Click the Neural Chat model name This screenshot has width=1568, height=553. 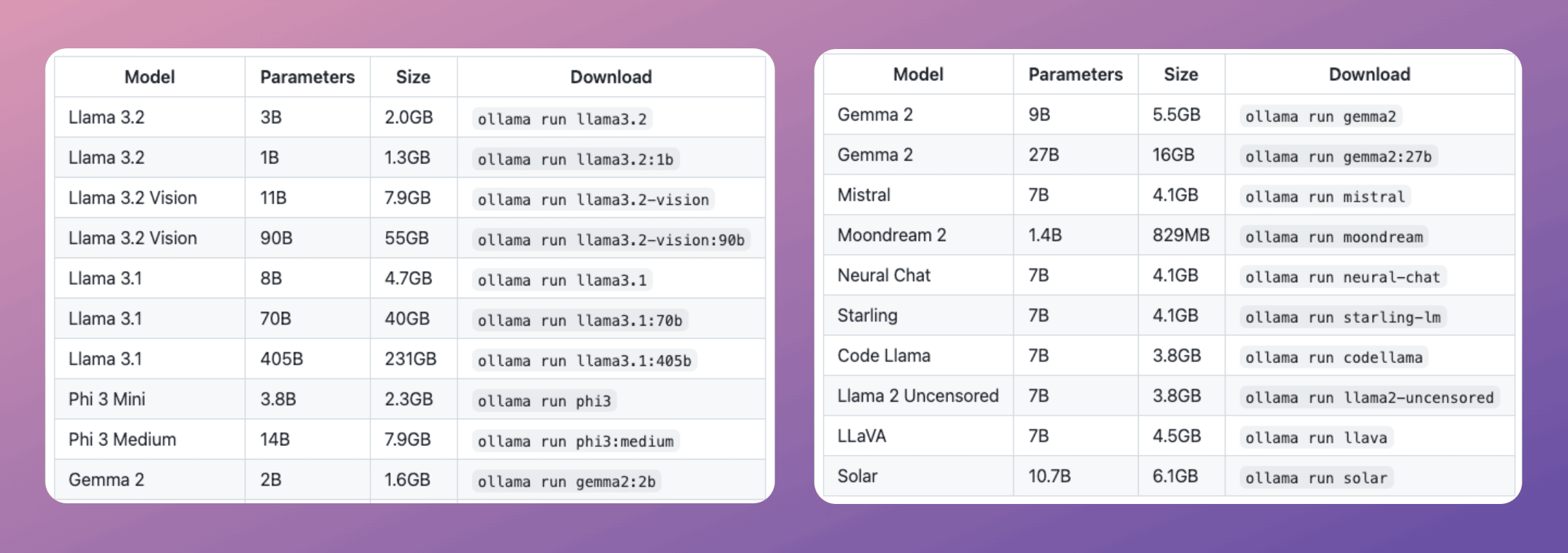[x=883, y=275]
